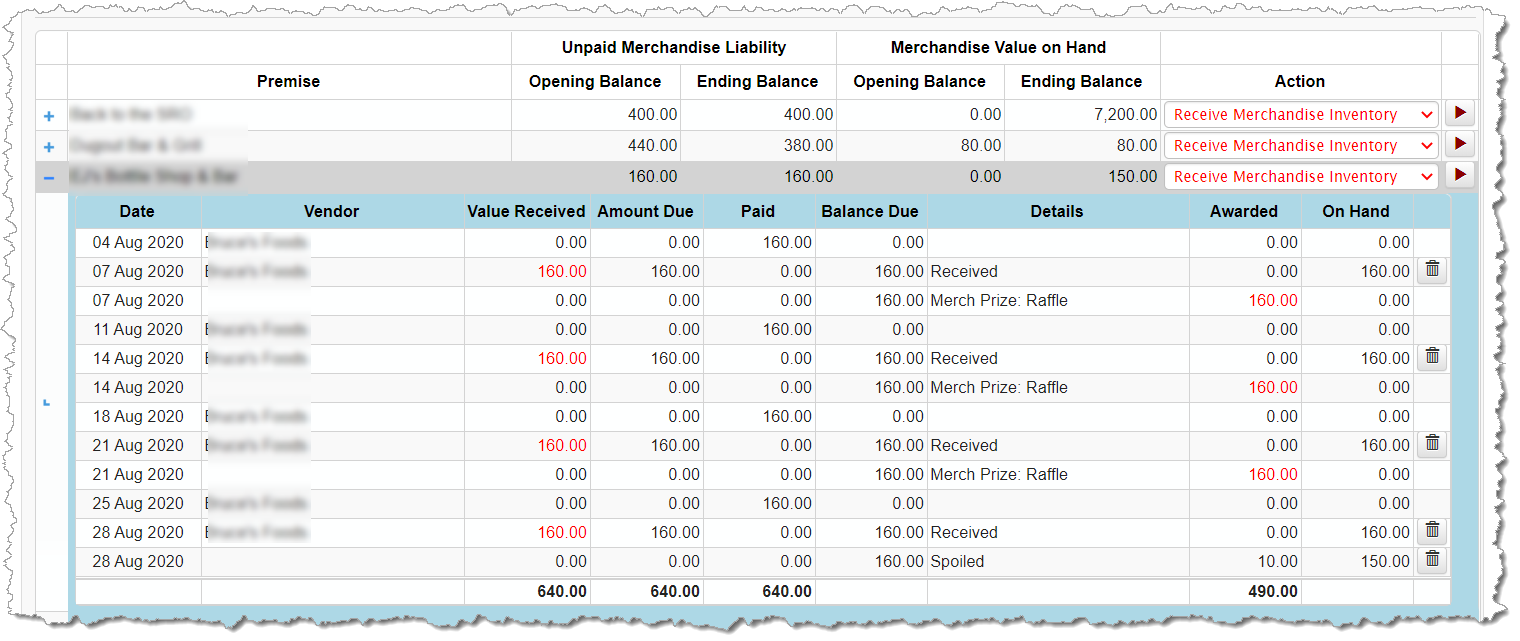Click the Premise column header
The height and width of the screenshot is (641, 1520).
click(289, 82)
